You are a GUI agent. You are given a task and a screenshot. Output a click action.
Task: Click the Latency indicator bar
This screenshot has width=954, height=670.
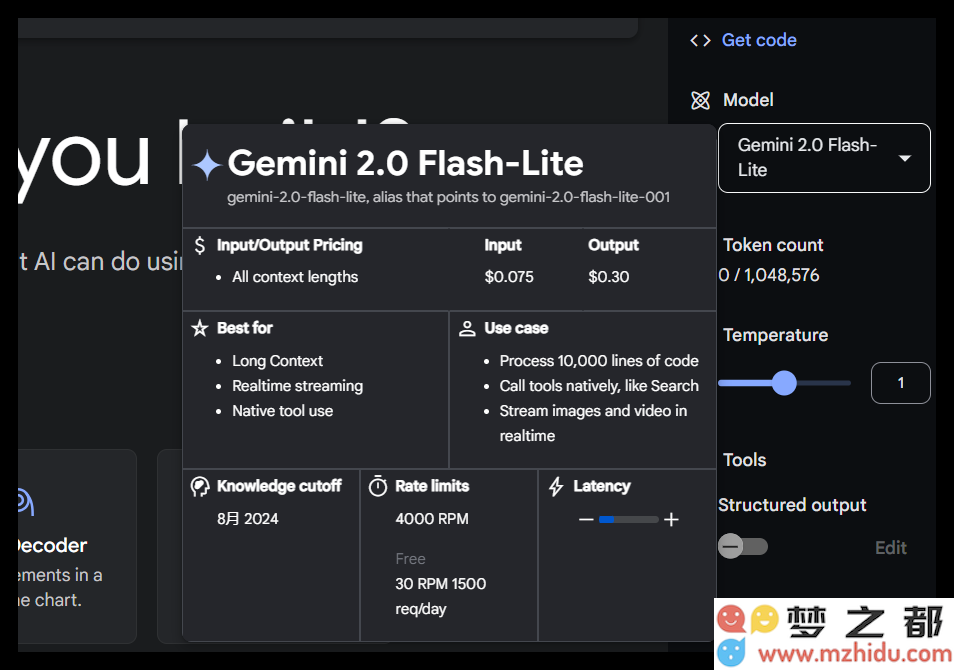coord(628,520)
